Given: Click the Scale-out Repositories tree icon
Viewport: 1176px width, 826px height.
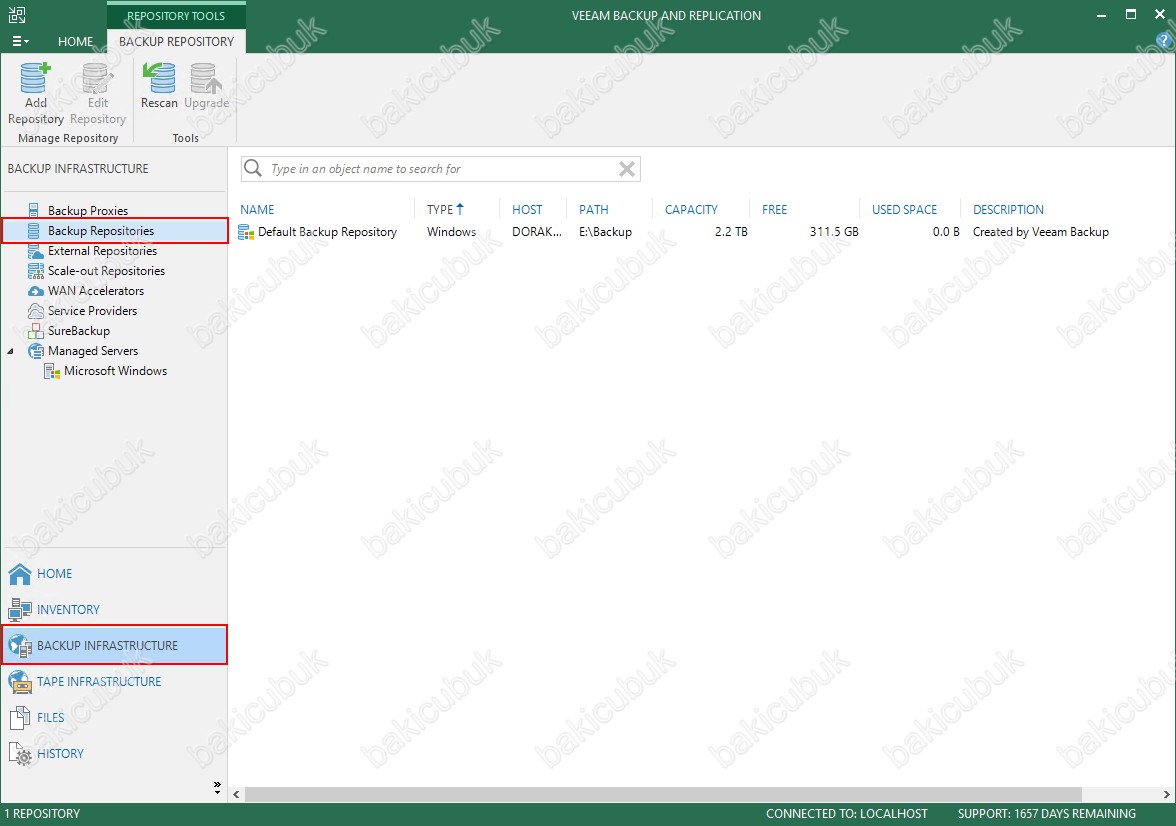Looking at the screenshot, I should (35, 271).
